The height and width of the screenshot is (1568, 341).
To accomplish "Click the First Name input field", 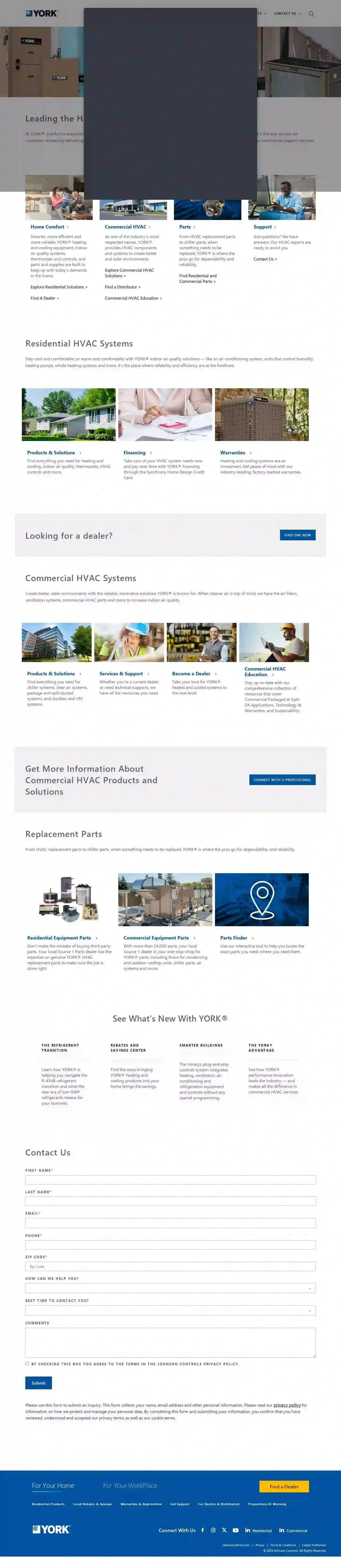I will (170, 1180).
